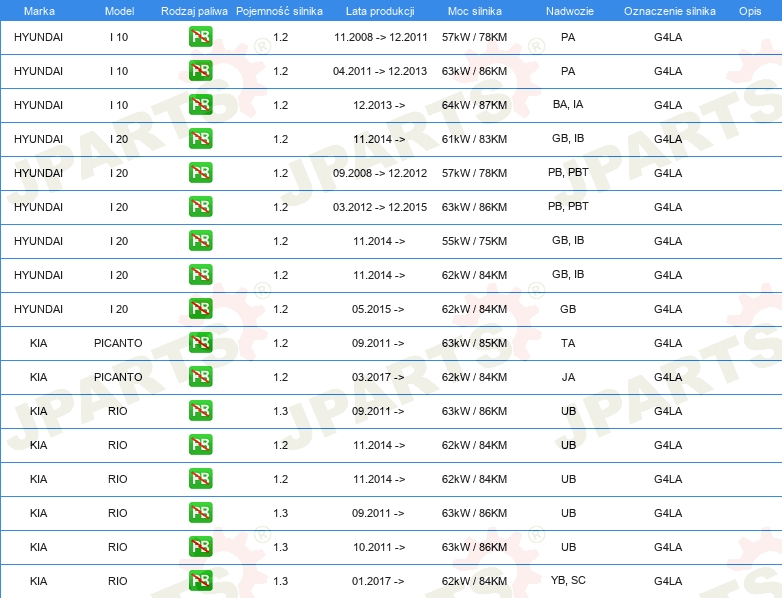The image size is (782, 598).
Task: Click the YB, SC body cell
Action: [568, 580]
